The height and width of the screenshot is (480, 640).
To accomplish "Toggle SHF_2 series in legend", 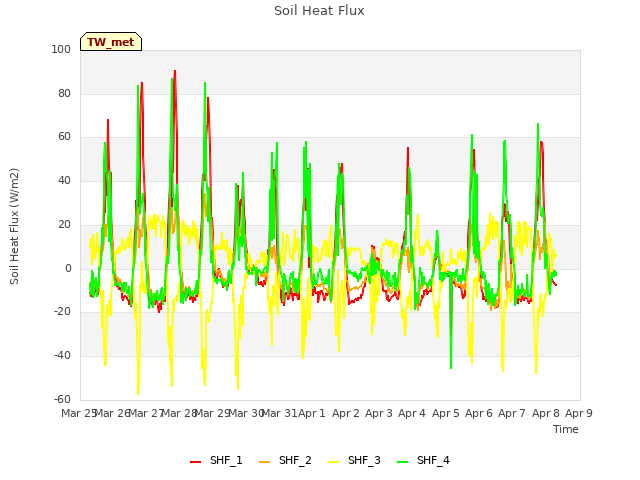I will click(285, 461).
